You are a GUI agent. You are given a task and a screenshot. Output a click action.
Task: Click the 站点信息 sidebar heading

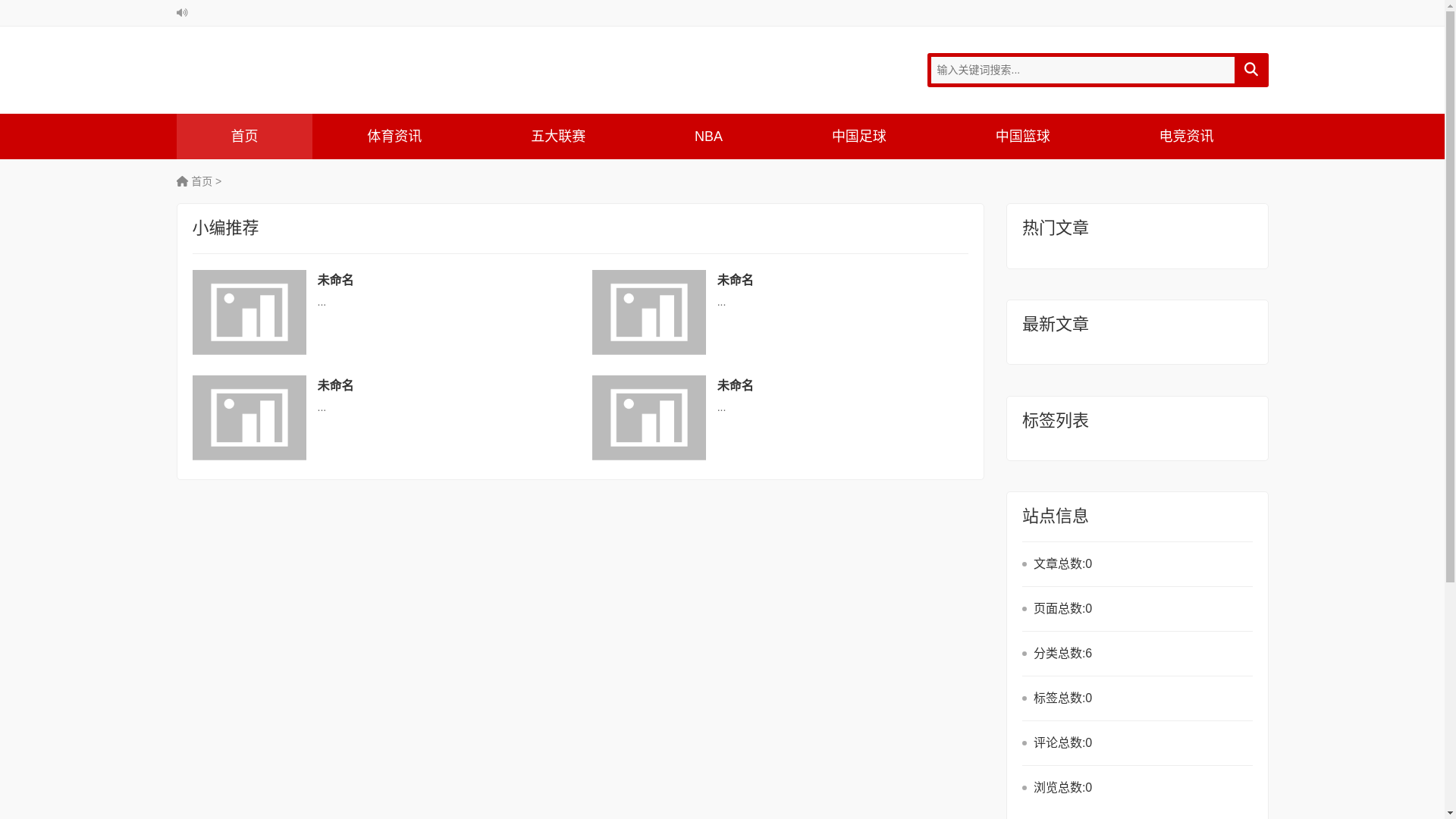pos(1055,516)
